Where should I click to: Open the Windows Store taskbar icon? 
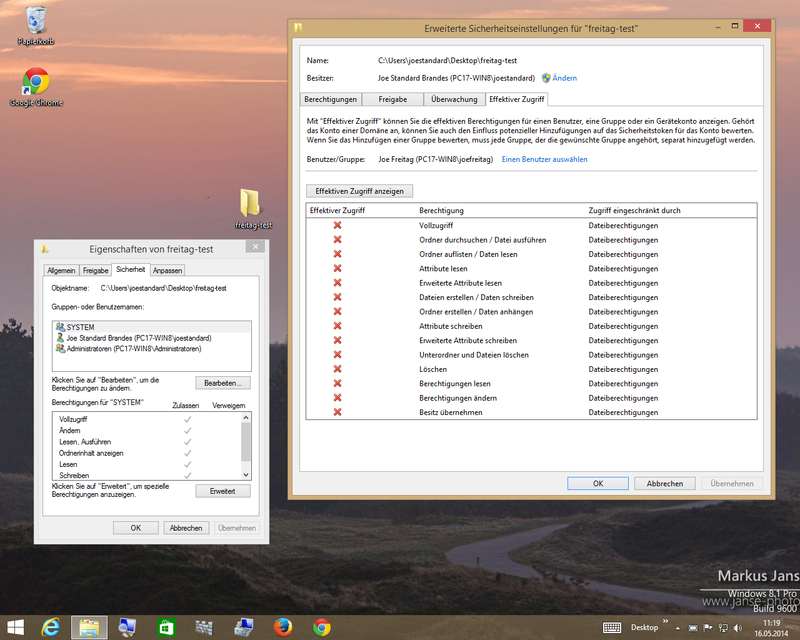click(166, 627)
